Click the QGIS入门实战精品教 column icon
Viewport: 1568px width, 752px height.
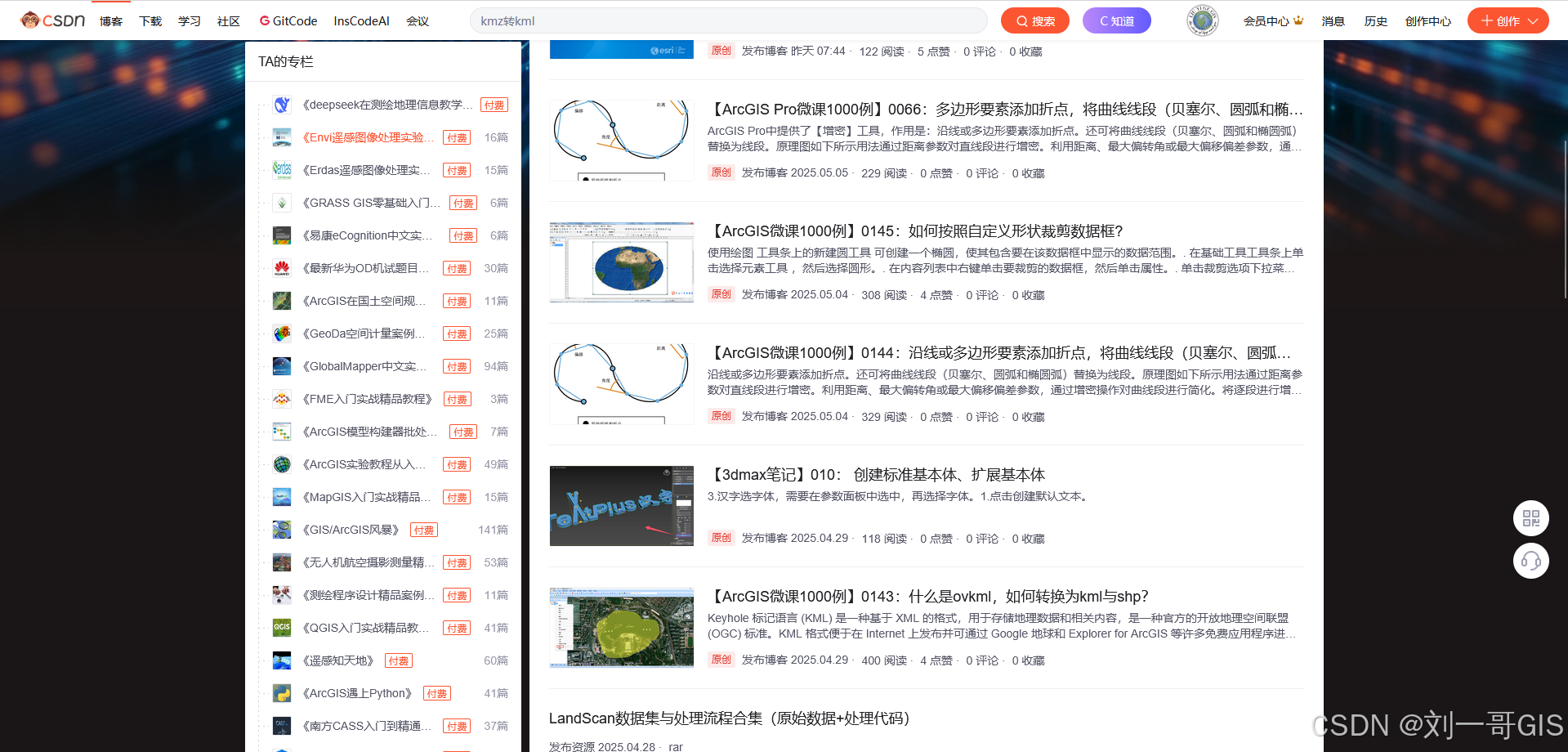[282, 628]
